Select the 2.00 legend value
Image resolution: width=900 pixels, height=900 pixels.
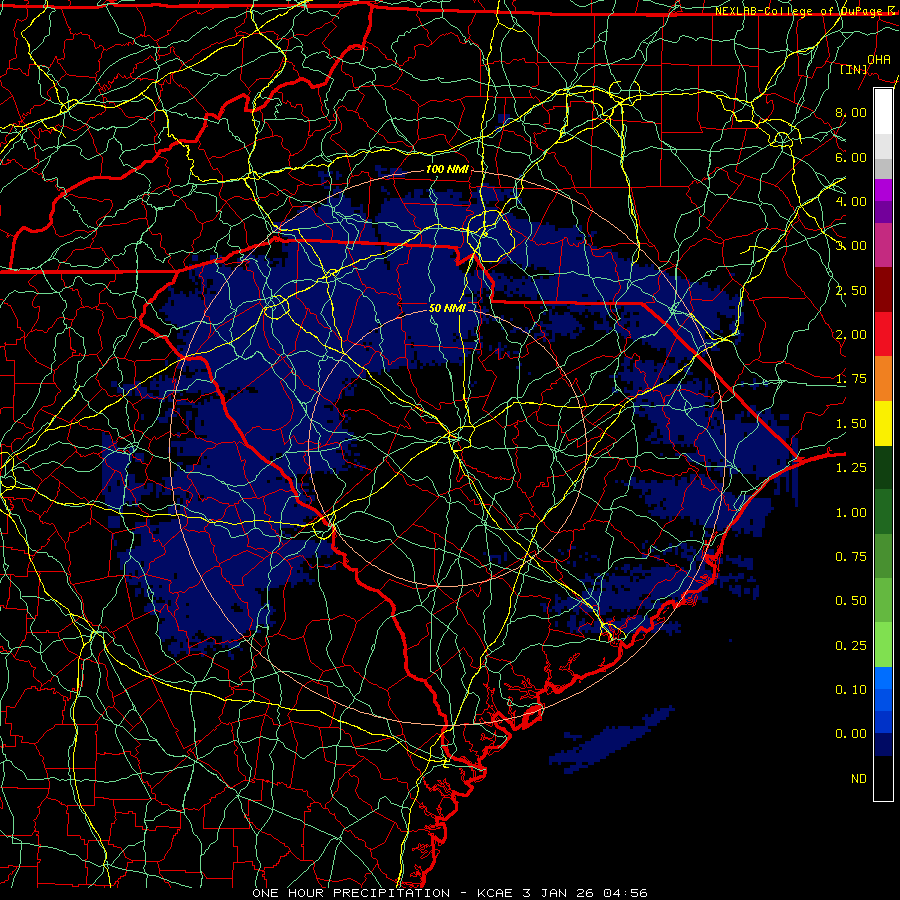tap(851, 335)
